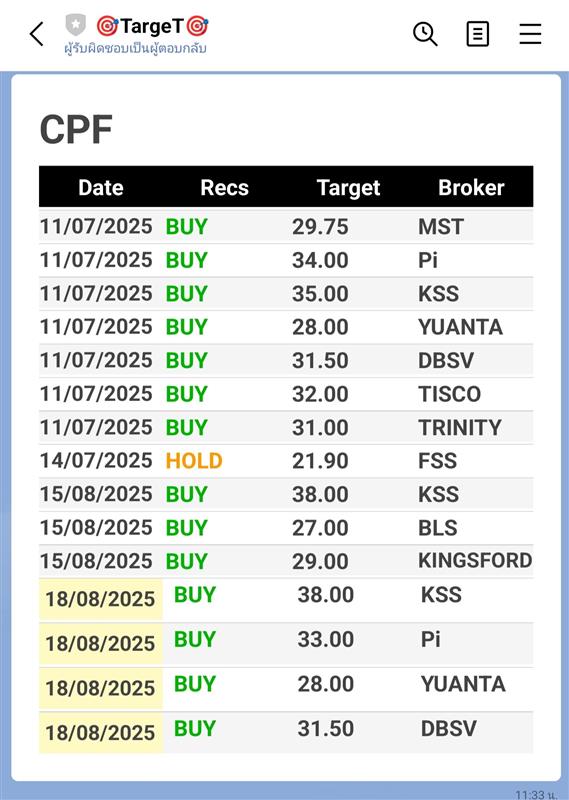Tap the back arrow icon
The height and width of the screenshot is (800, 569).
click(x=37, y=34)
